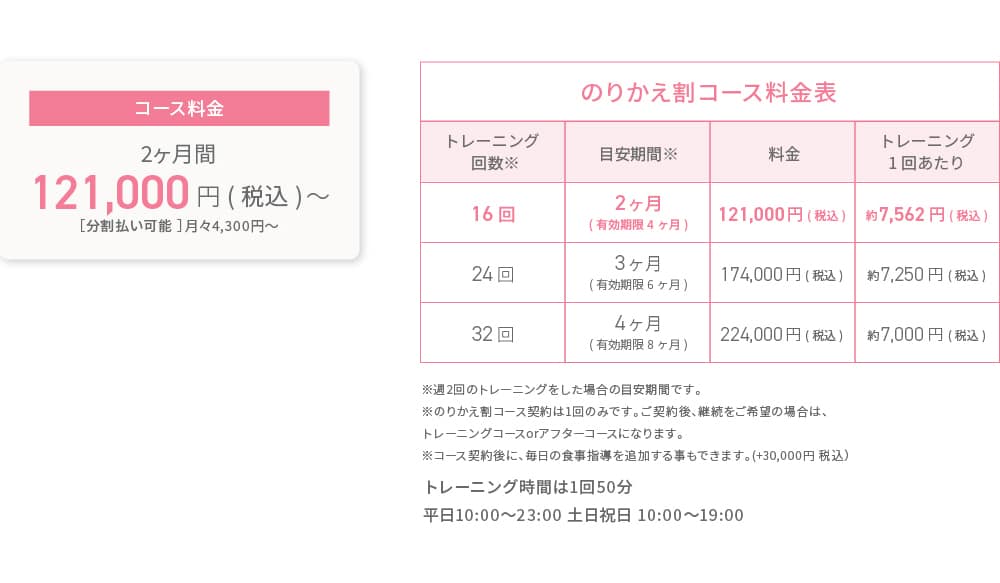Click the 約7,250円 per-session cell
Image resolution: width=1000 pixels, height=583 pixels.
927,274
